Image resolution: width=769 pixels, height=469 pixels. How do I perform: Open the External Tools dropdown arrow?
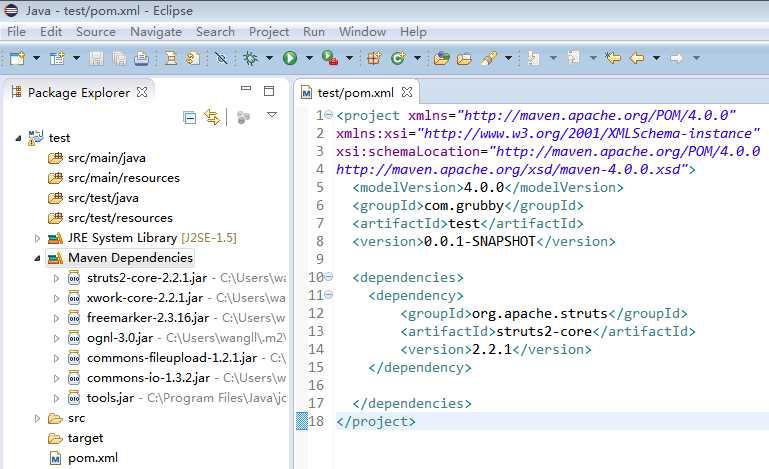(349, 58)
